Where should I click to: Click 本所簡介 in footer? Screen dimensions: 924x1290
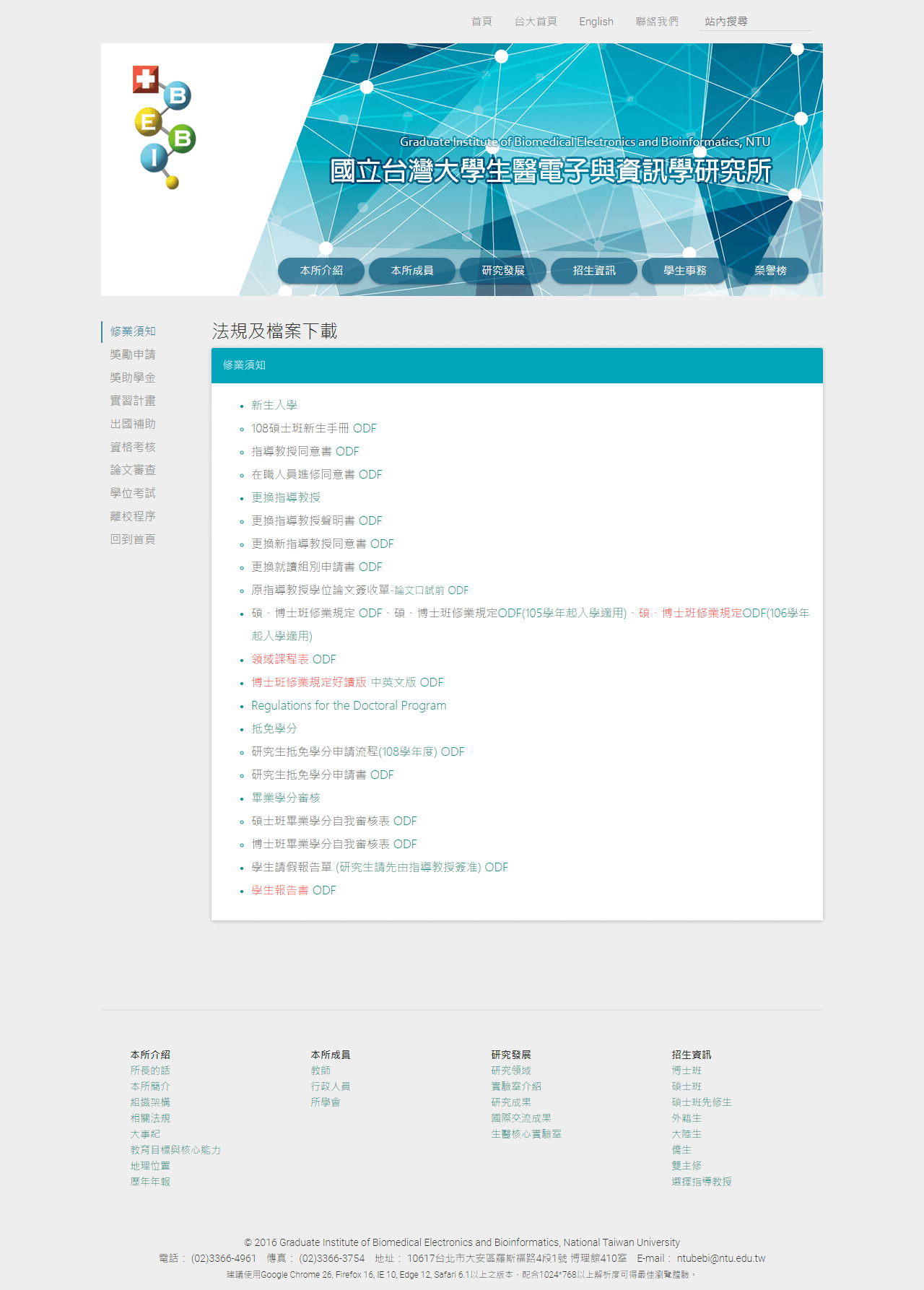(150, 1086)
